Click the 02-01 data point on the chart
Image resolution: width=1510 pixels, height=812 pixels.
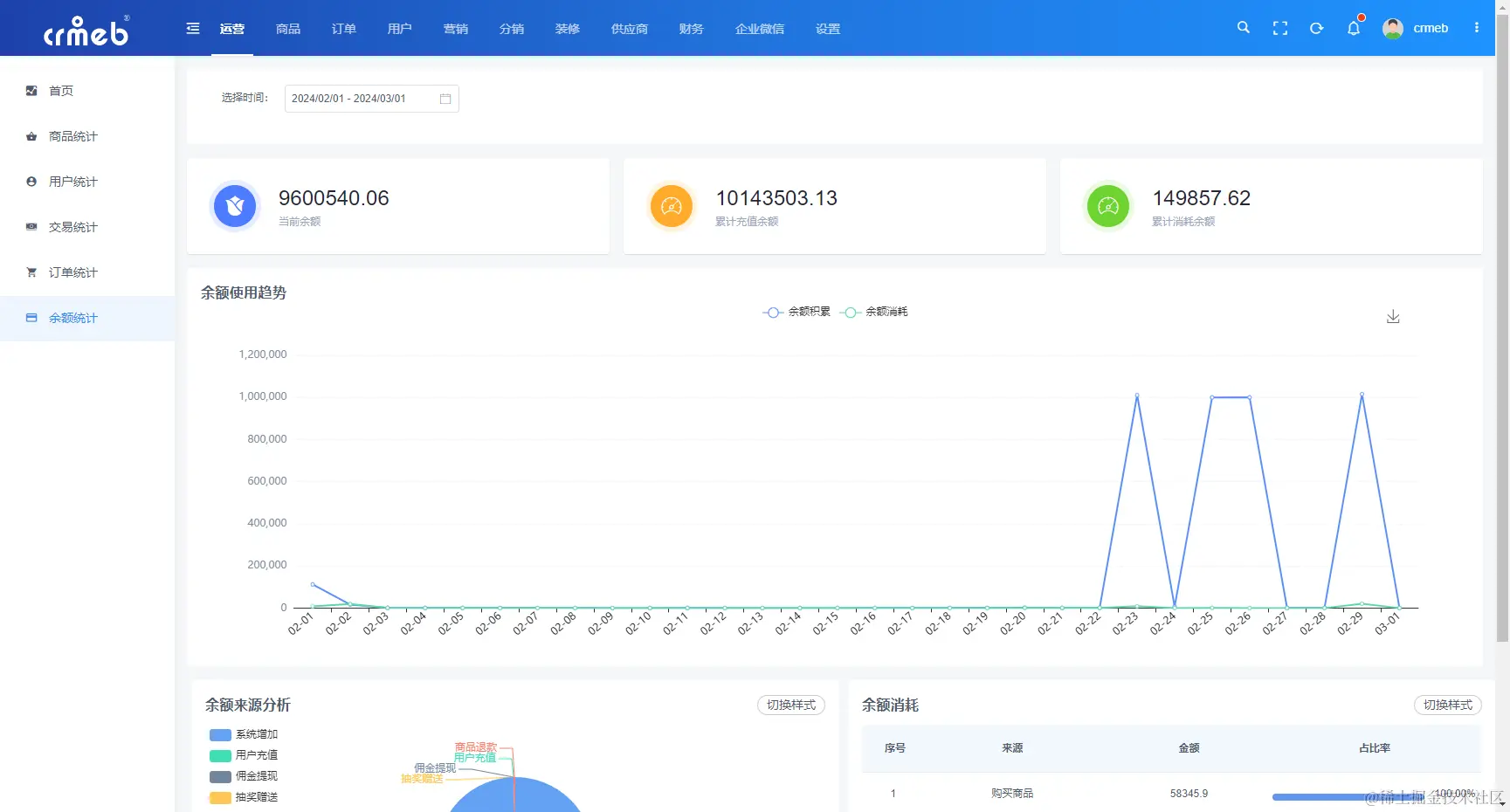313,584
